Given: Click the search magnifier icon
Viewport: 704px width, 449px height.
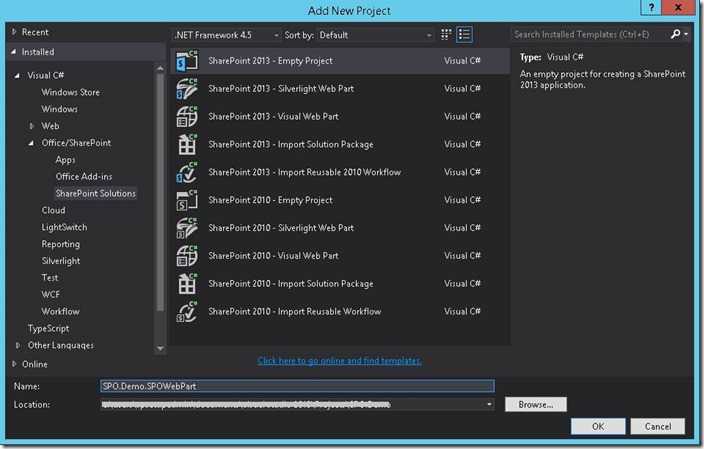Looking at the screenshot, I should pos(675,34).
